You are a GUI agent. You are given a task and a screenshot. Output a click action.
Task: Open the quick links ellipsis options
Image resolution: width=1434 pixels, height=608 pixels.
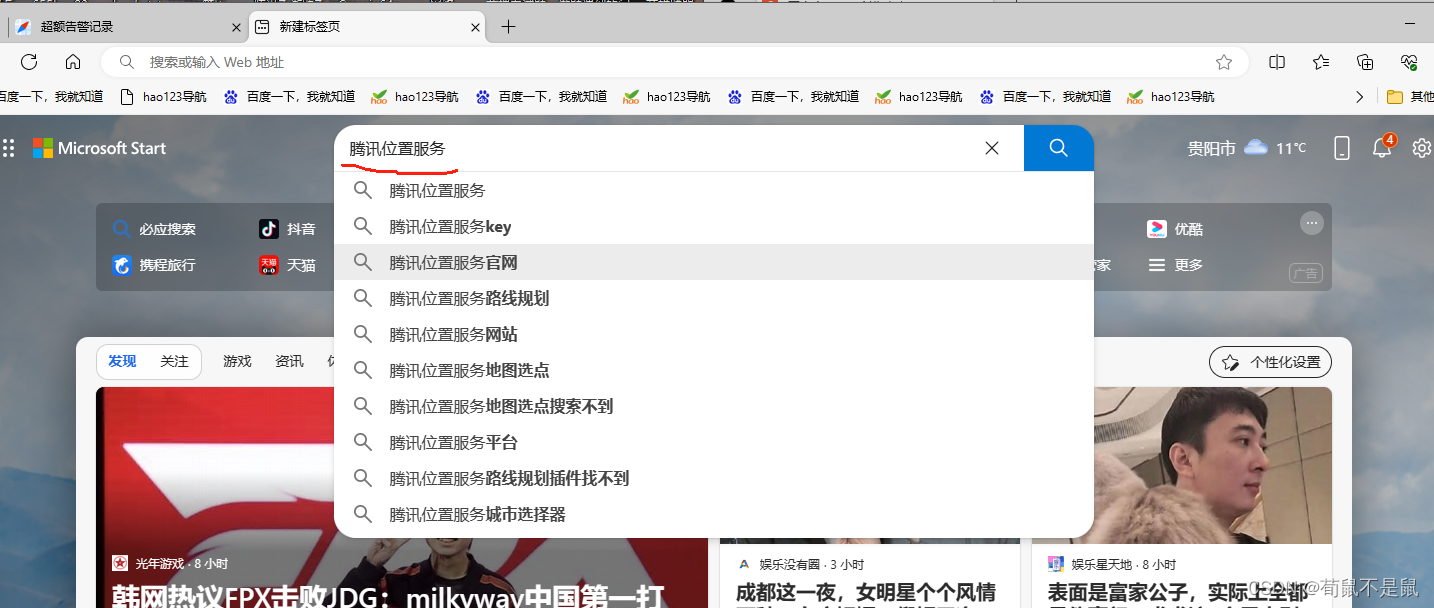(x=1312, y=223)
